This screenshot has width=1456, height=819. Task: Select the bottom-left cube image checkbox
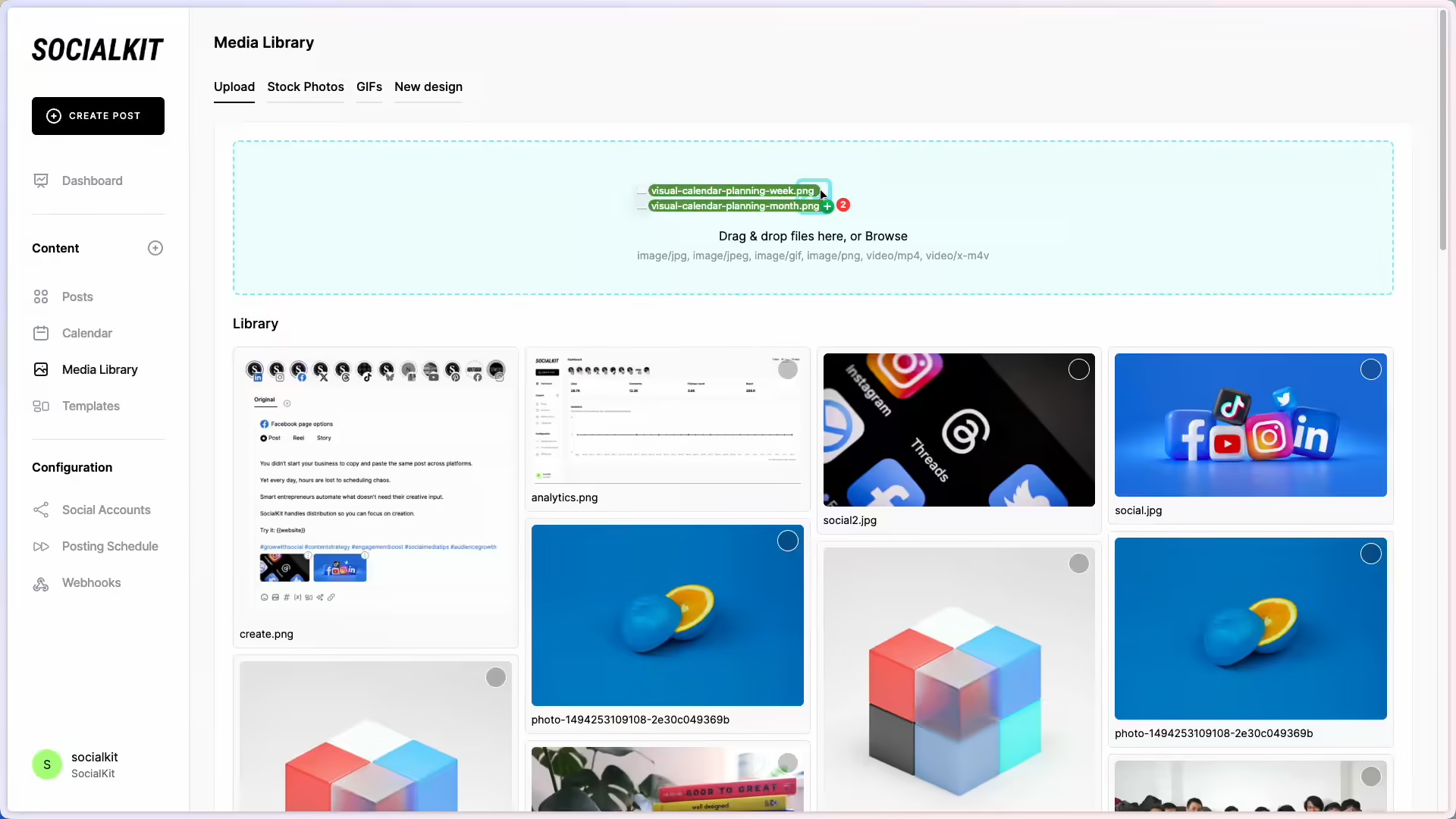coord(496,677)
